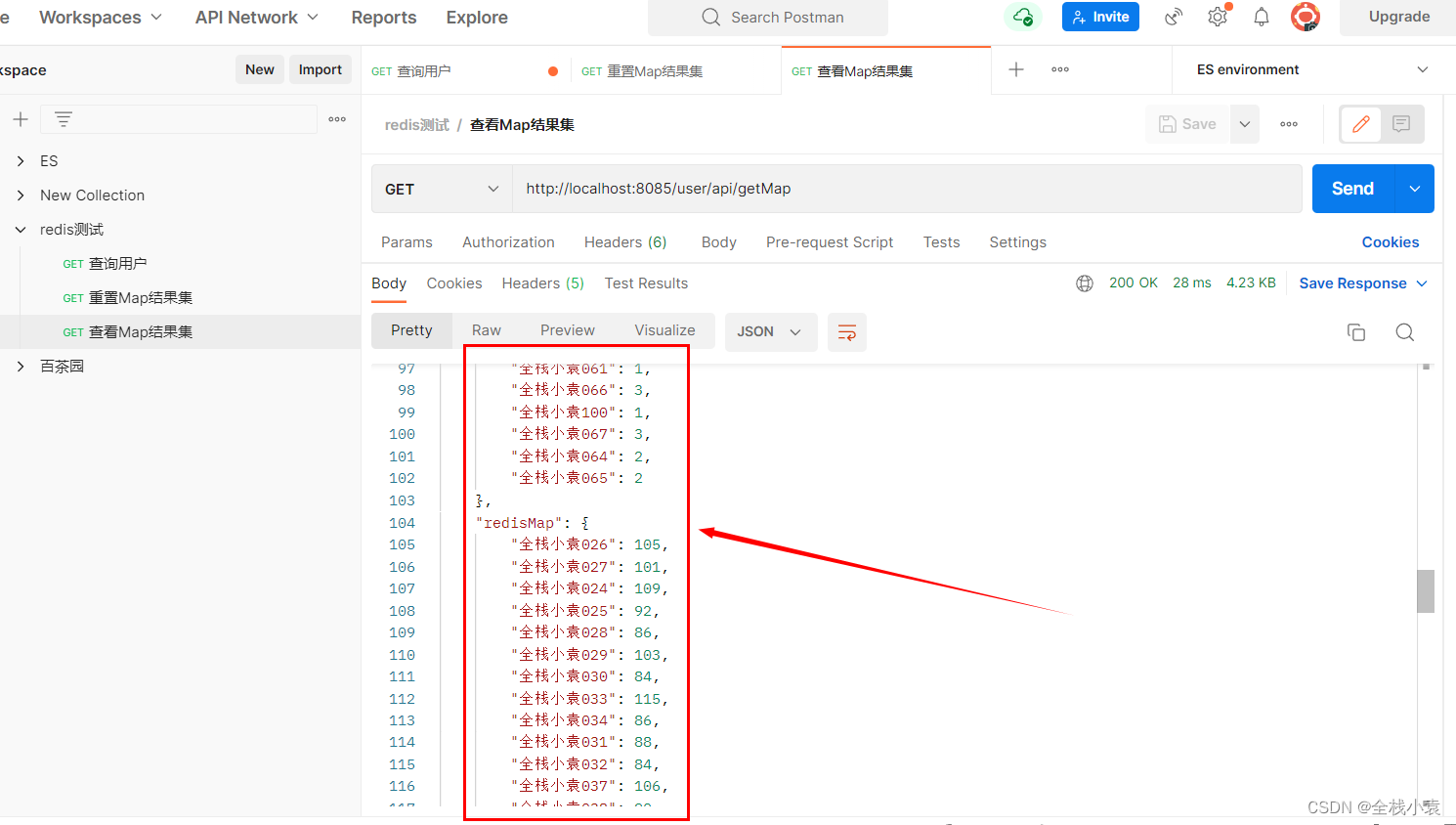1456x825 pixels.
Task: Click the Save button
Action: (1188, 124)
